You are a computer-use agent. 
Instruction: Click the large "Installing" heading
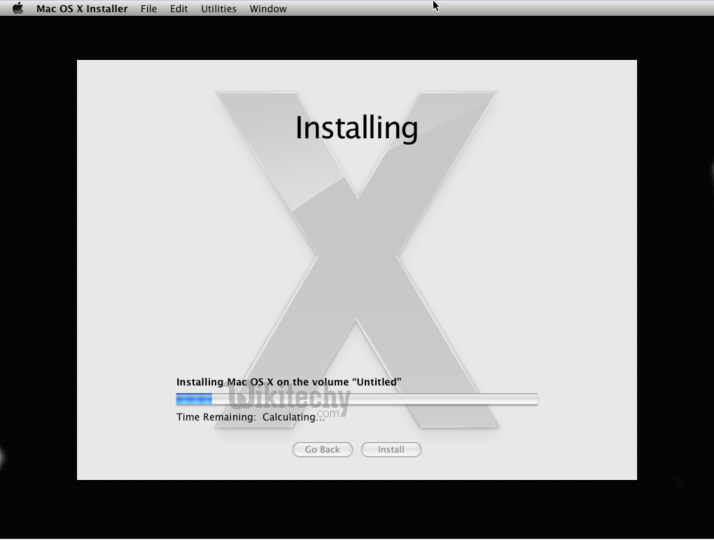click(356, 128)
